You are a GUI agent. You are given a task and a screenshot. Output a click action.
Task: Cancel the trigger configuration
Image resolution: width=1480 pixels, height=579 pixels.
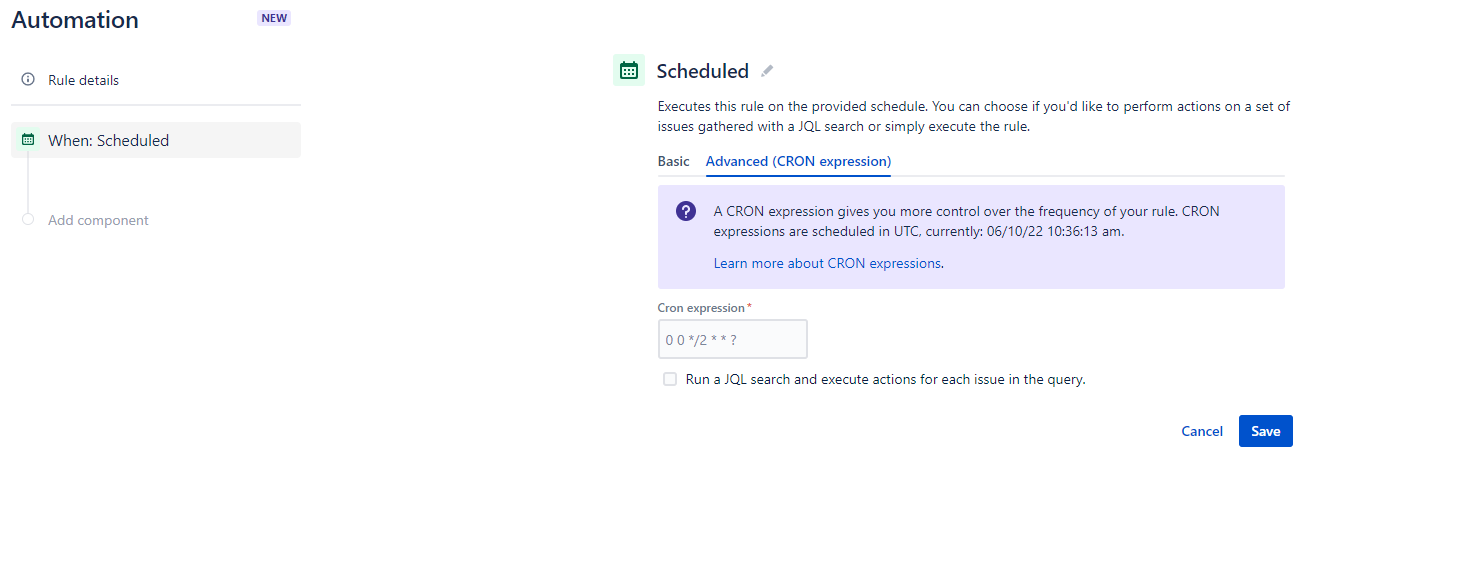1201,430
